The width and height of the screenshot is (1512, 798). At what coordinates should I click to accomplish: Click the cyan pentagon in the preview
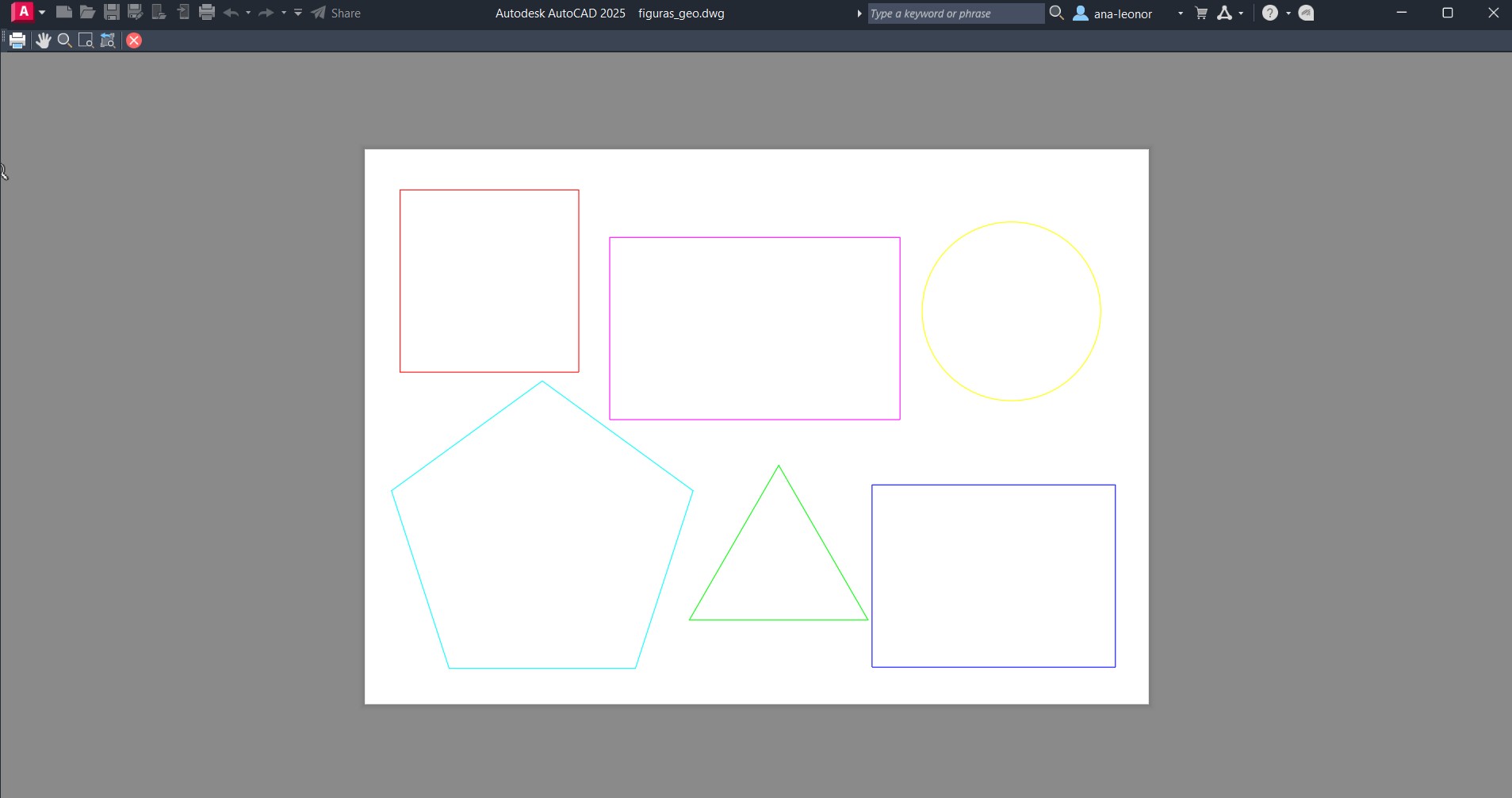tap(542, 525)
